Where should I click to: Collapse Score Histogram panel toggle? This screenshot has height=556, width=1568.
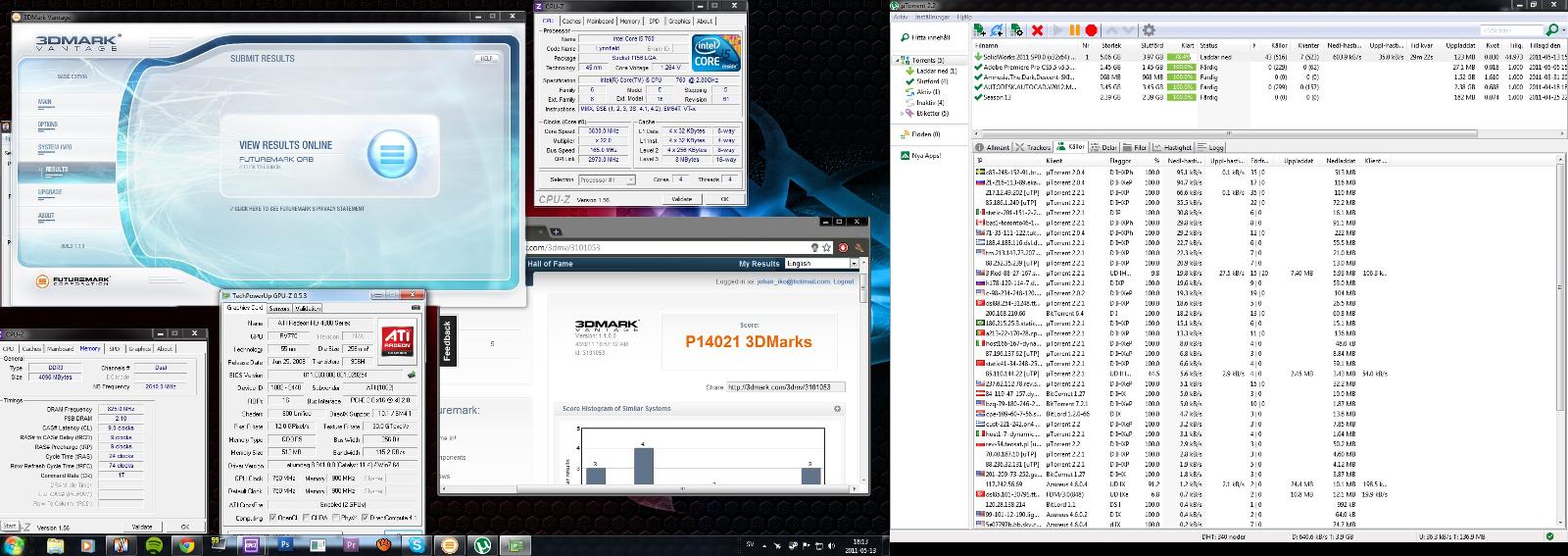(838, 409)
